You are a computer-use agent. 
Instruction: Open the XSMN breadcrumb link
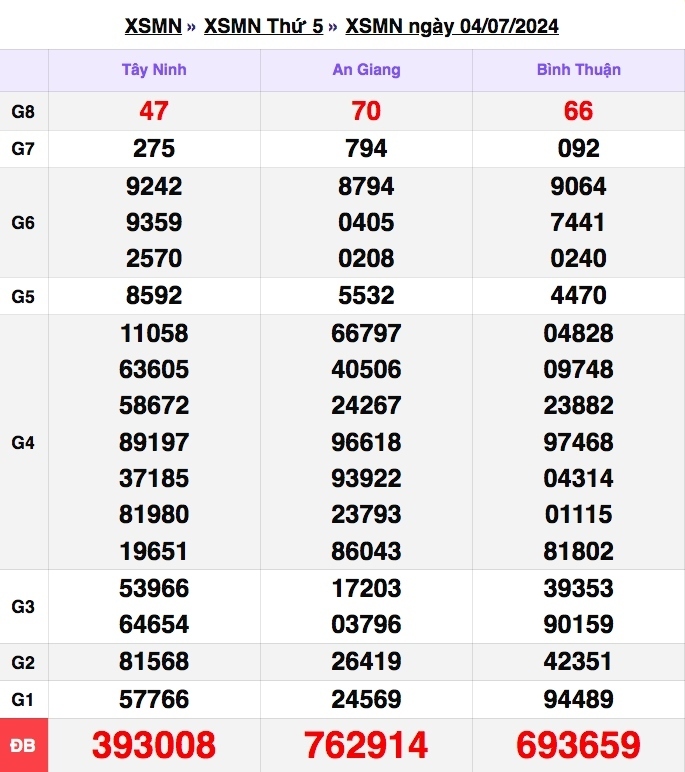pos(153,26)
